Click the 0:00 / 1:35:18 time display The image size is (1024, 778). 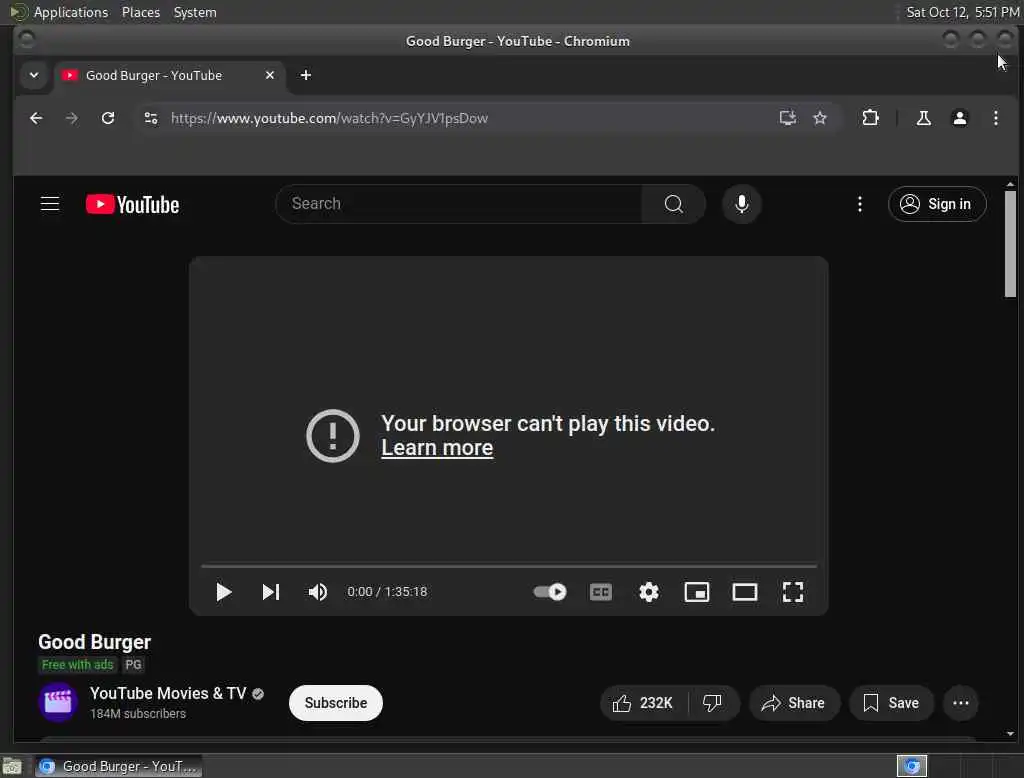click(387, 592)
